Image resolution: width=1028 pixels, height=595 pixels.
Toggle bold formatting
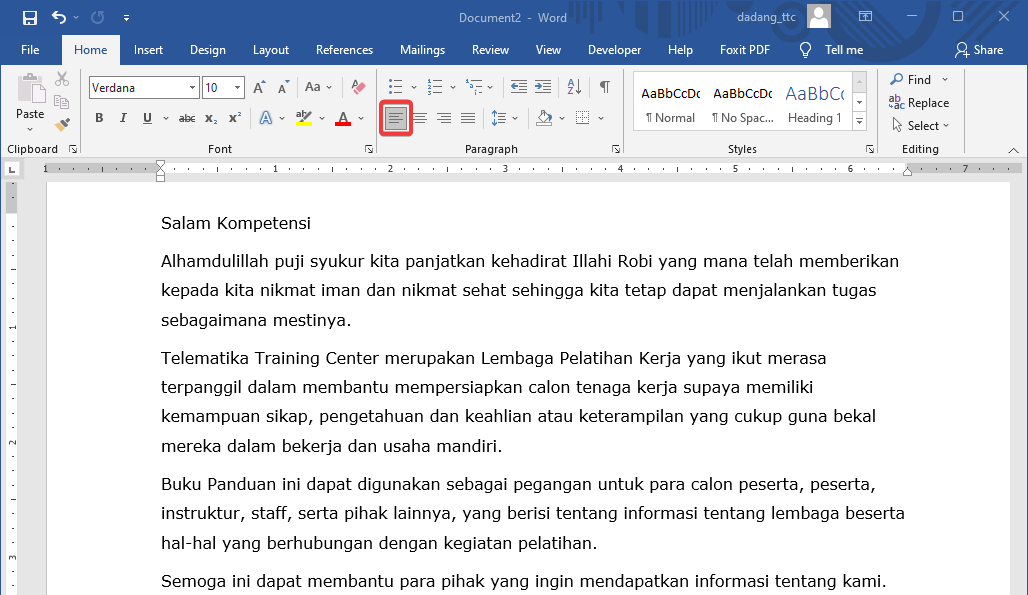tap(98, 118)
